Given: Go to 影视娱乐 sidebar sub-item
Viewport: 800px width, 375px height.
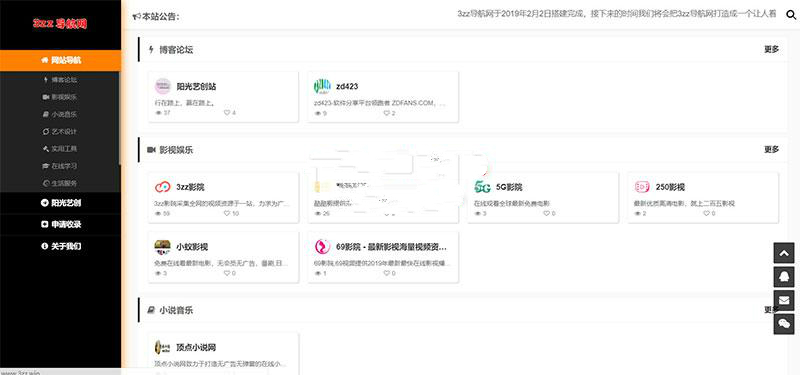Looking at the screenshot, I should [60, 97].
